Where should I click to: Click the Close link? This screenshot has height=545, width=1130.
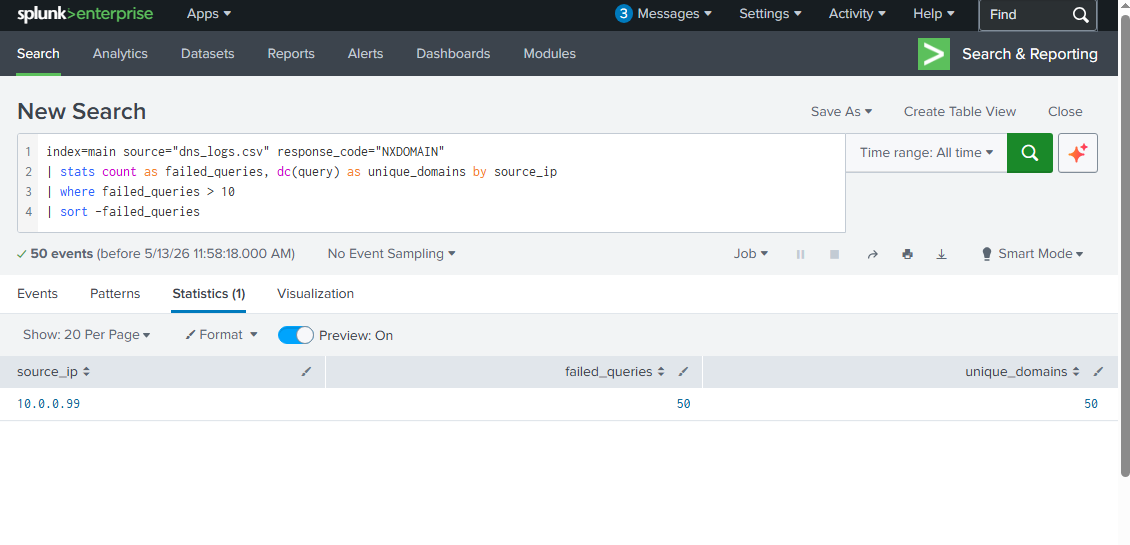[1065, 112]
